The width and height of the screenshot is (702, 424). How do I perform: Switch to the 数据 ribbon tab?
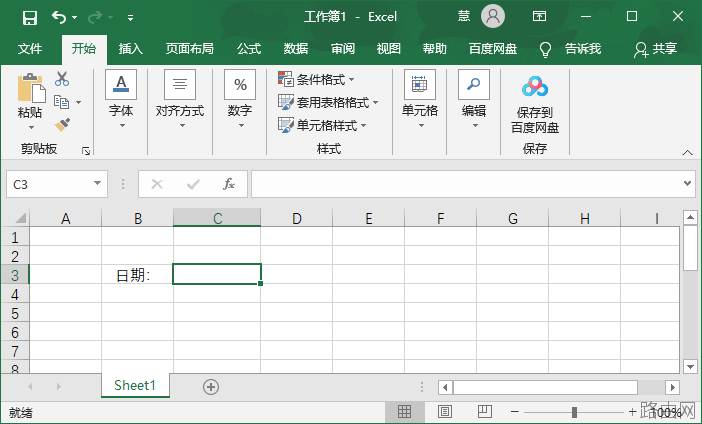pos(295,48)
